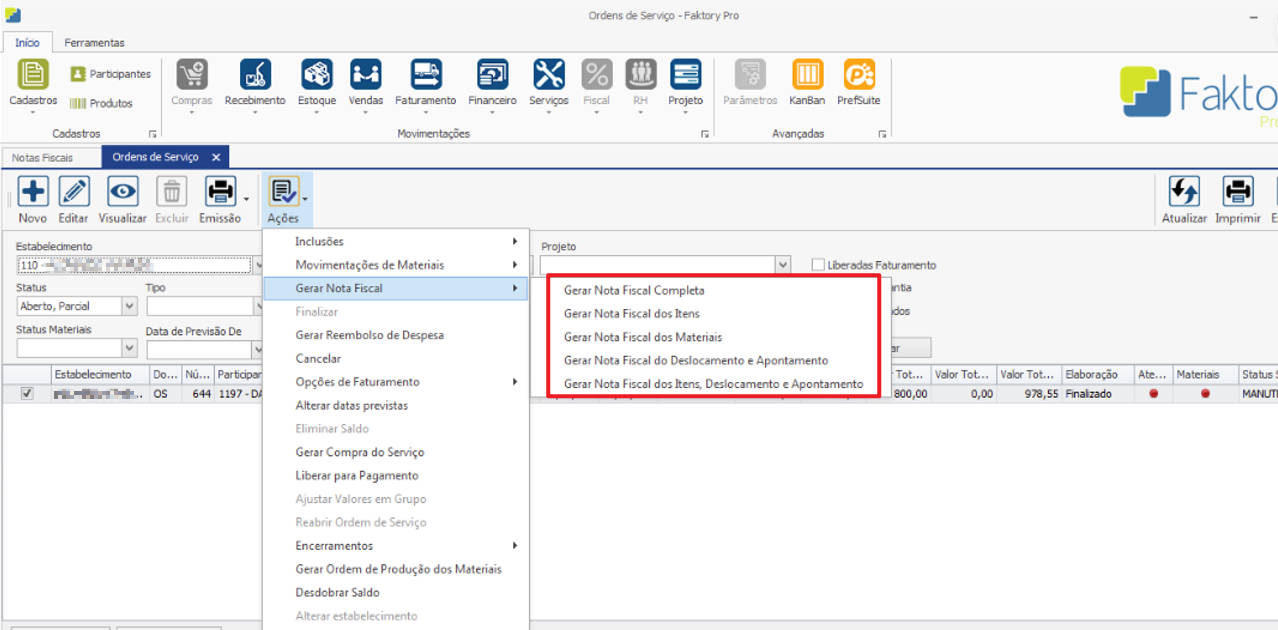
Task: Open the Inclusões submenu
Action: pos(396,241)
